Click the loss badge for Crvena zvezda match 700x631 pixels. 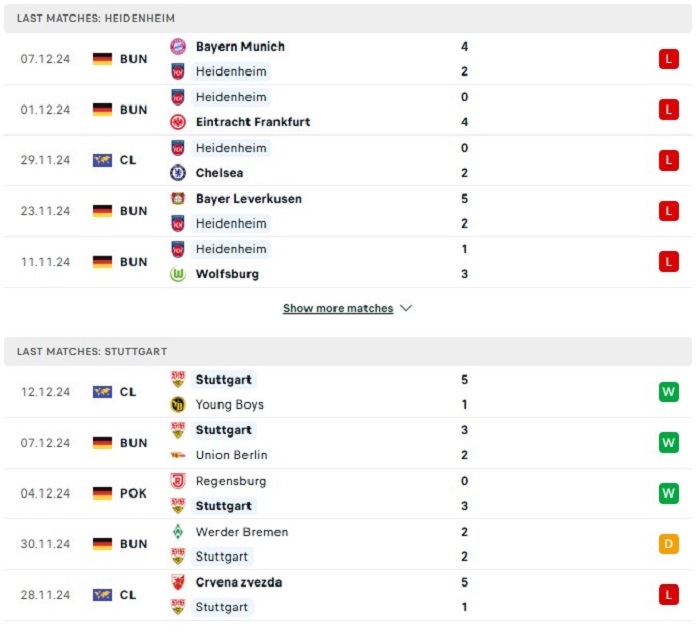click(x=668, y=595)
